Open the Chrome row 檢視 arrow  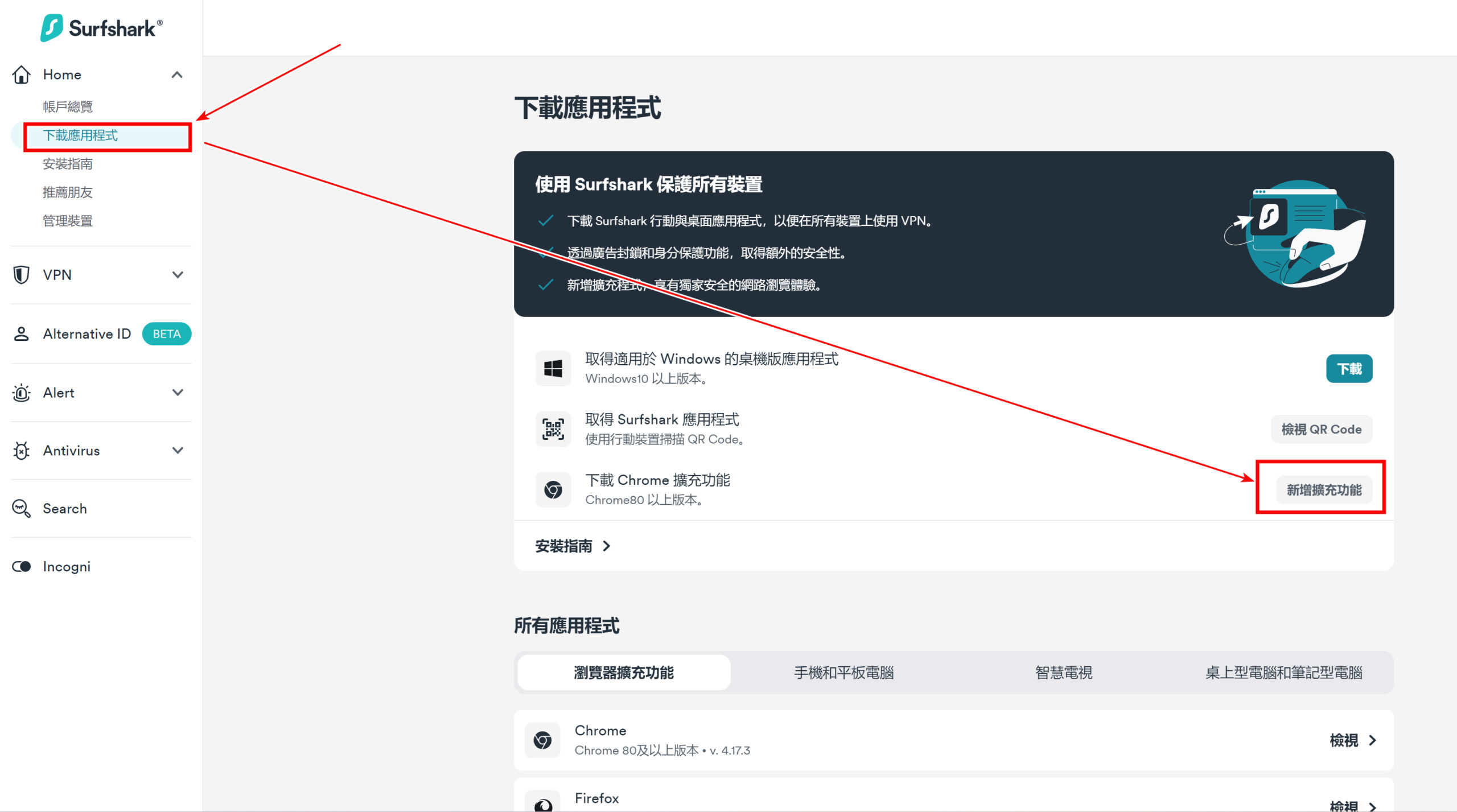coord(1373,740)
